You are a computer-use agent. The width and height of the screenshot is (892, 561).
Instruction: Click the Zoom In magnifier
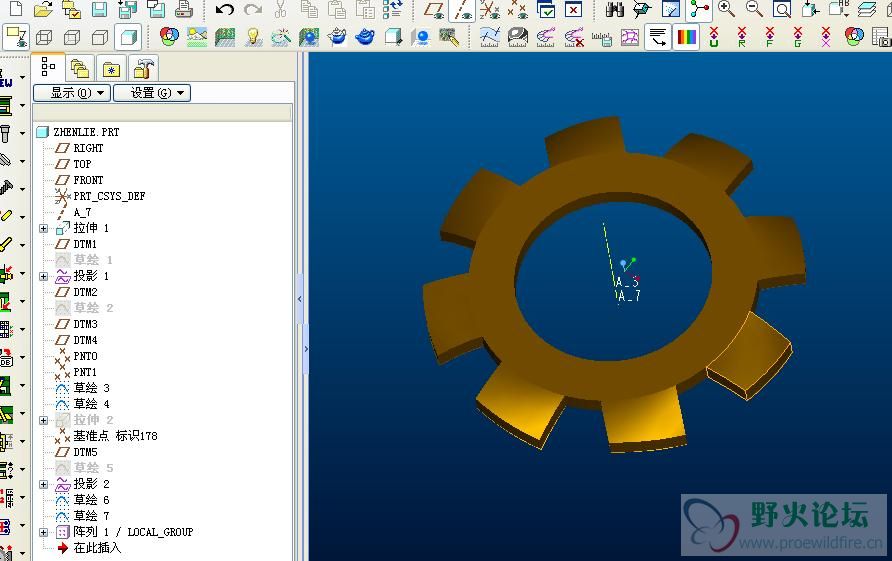(x=726, y=9)
